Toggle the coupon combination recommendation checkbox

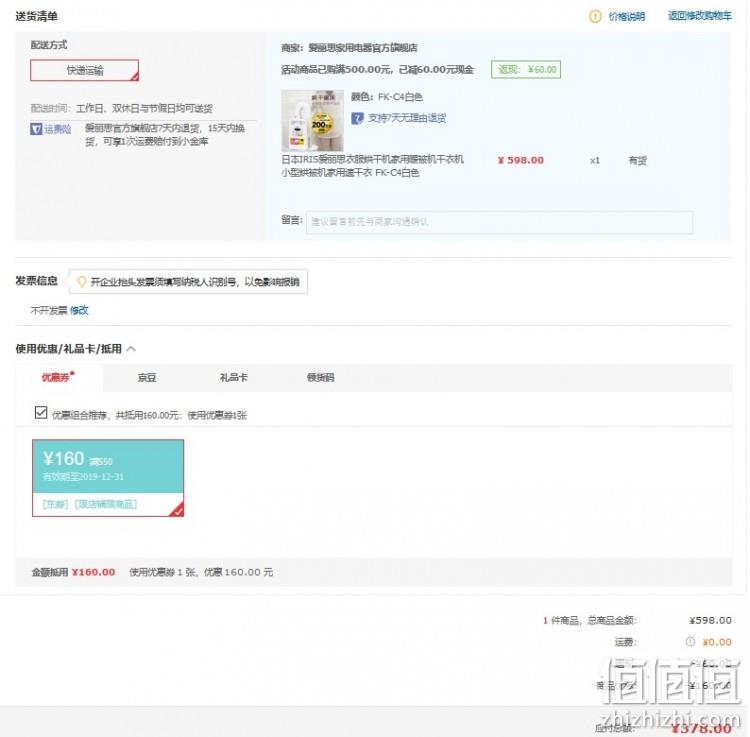coord(41,412)
